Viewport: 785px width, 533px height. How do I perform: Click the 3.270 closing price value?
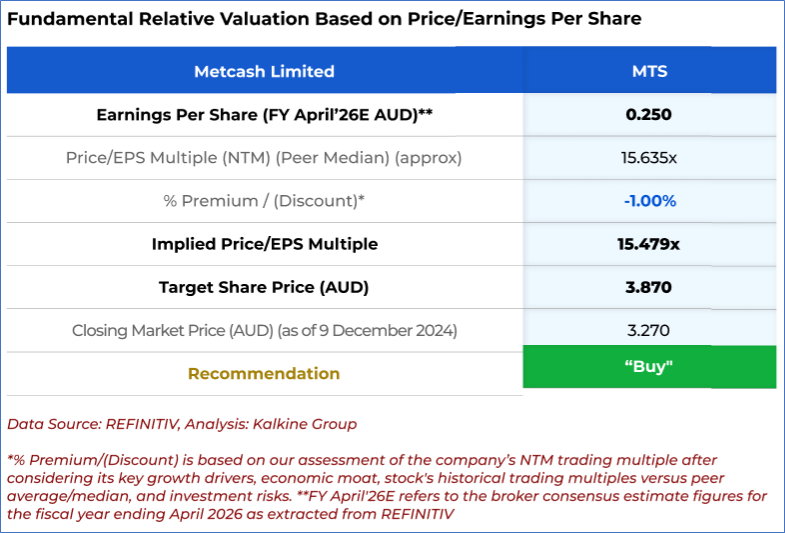pyautogui.click(x=649, y=330)
